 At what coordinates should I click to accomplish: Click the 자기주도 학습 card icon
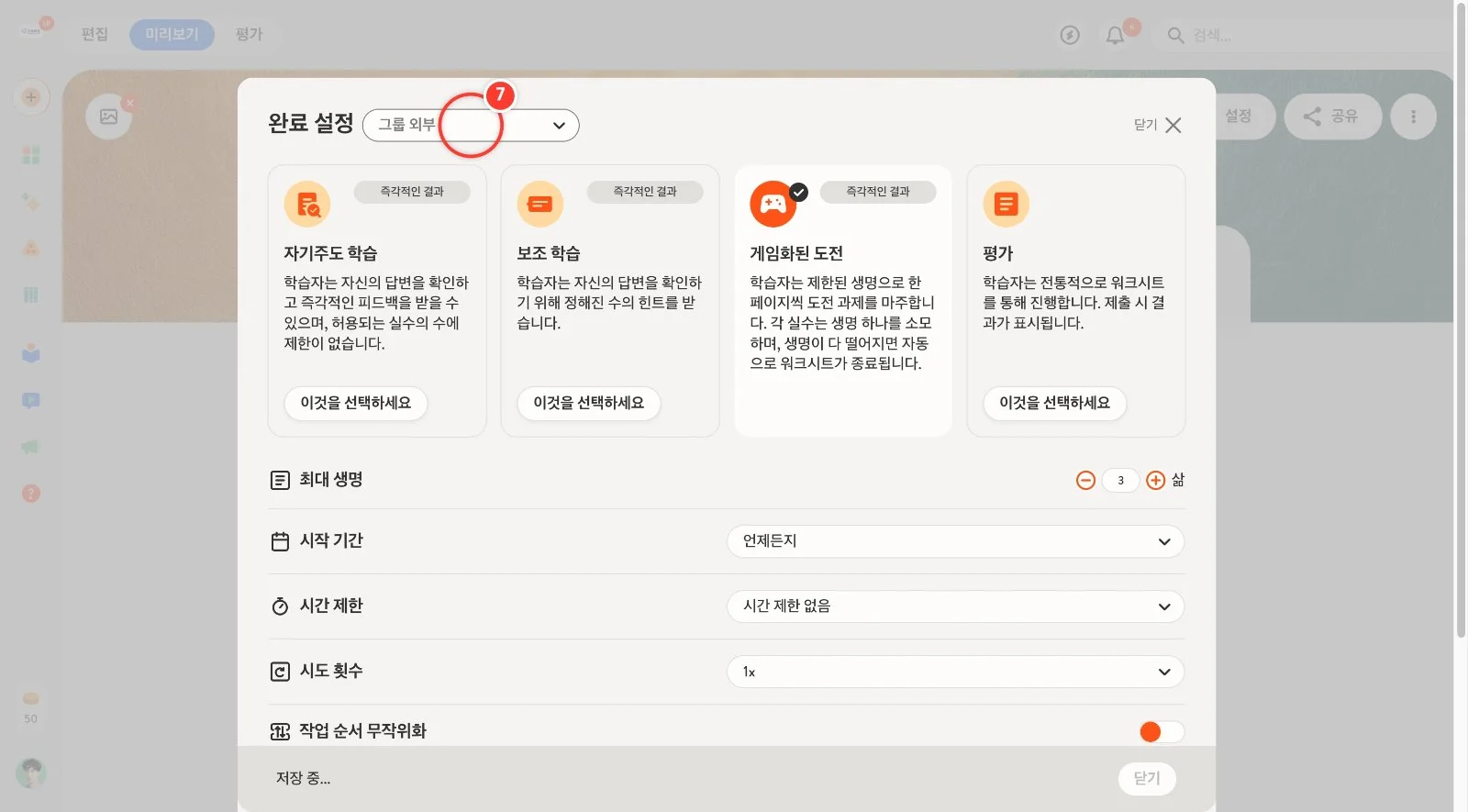click(x=307, y=204)
